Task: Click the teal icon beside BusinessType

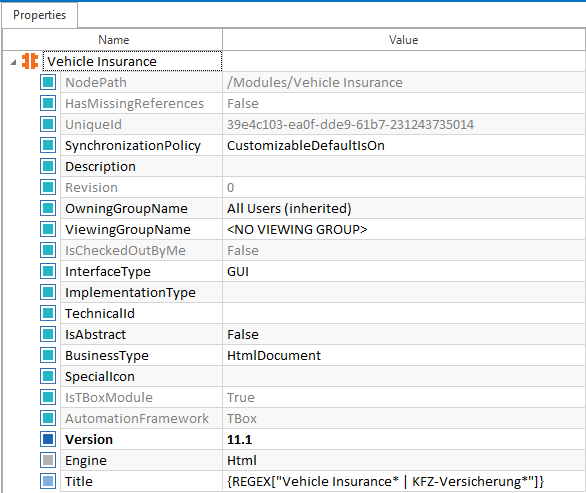Action: [48, 355]
